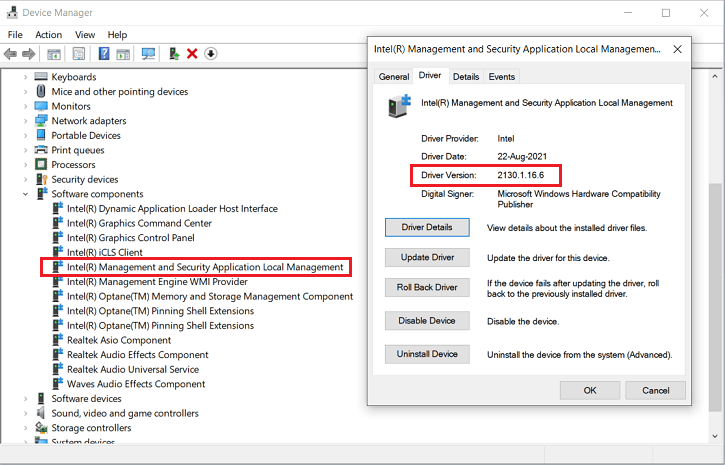Select Realtek Asio Component
Screen dimensions: 725x465
tap(119, 340)
